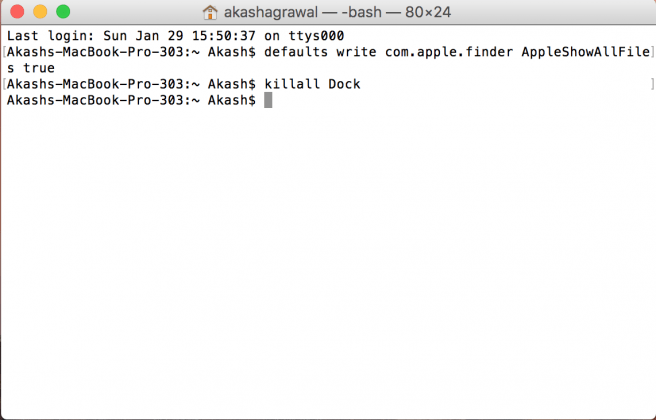Click the home folder icon in title bar
This screenshot has height=420, width=656.
pos(210,12)
